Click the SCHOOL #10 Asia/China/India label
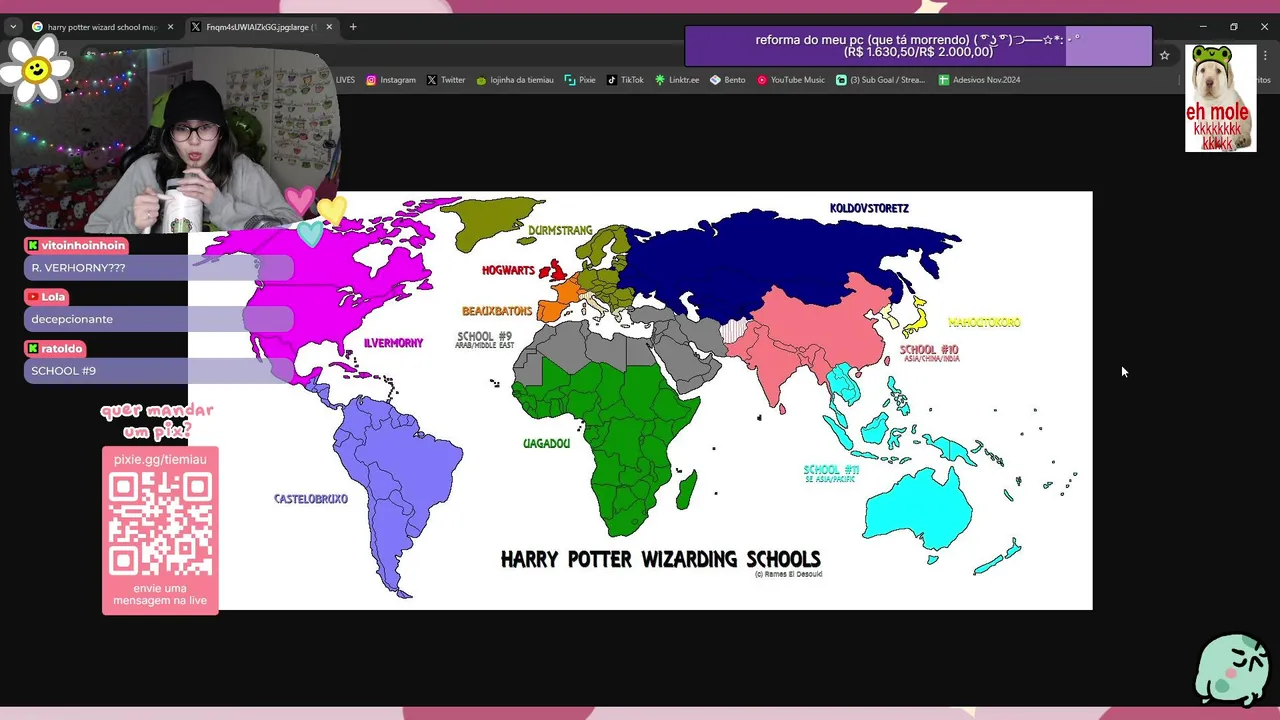The height and width of the screenshot is (720, 1280). (929, 353)
